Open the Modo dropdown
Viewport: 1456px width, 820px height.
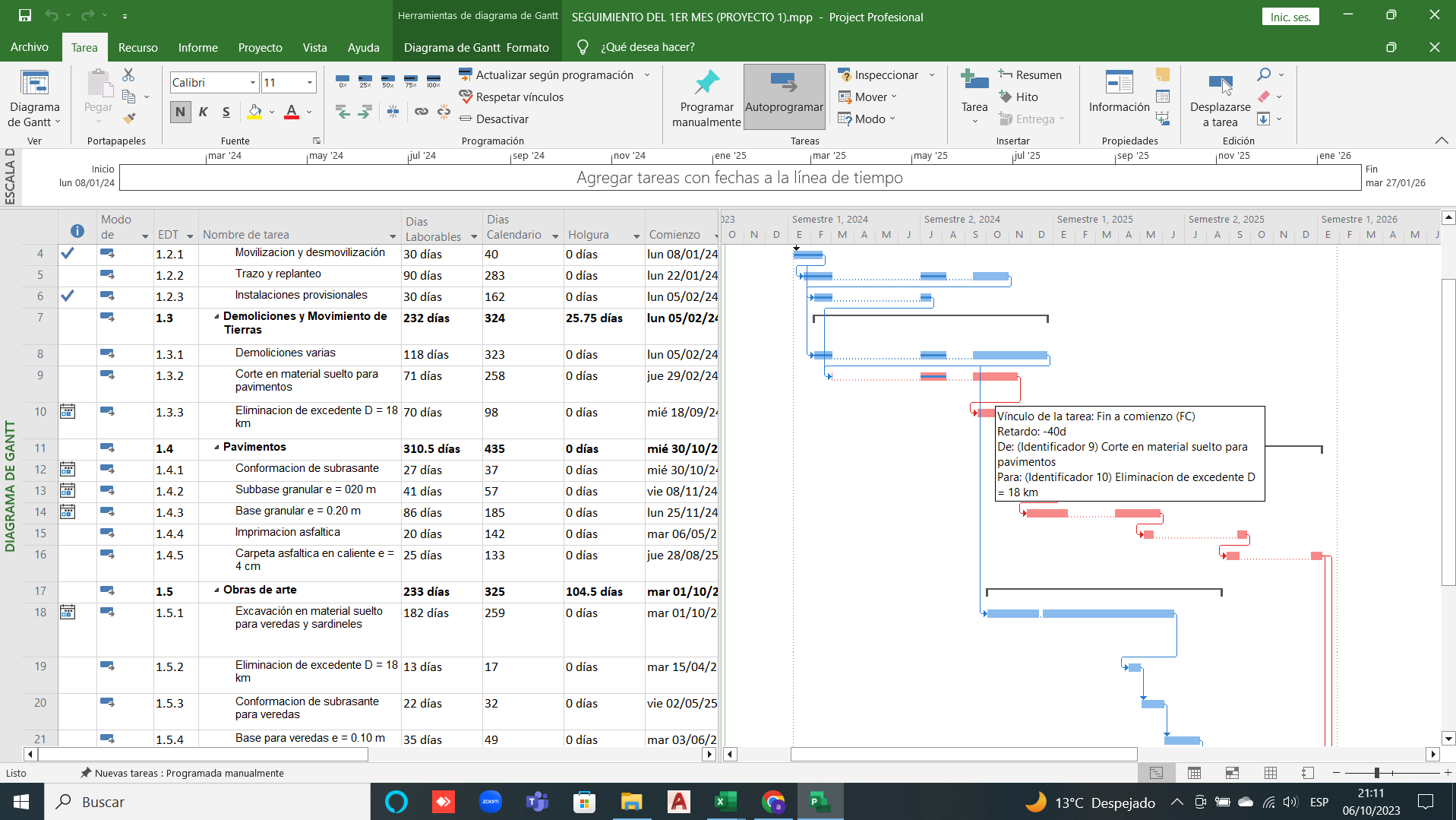coord(867,119)
